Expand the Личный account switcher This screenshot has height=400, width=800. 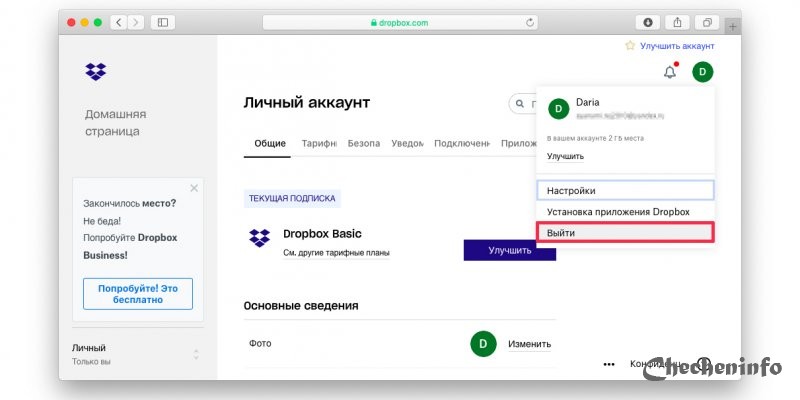point(196,354)
